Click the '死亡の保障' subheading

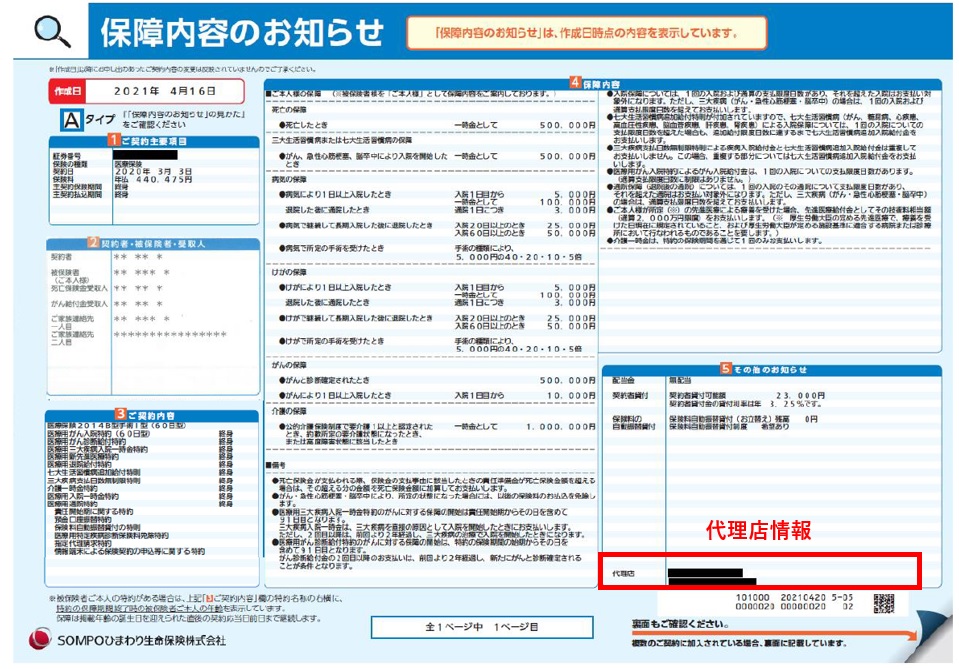click(x=289, y=109)
